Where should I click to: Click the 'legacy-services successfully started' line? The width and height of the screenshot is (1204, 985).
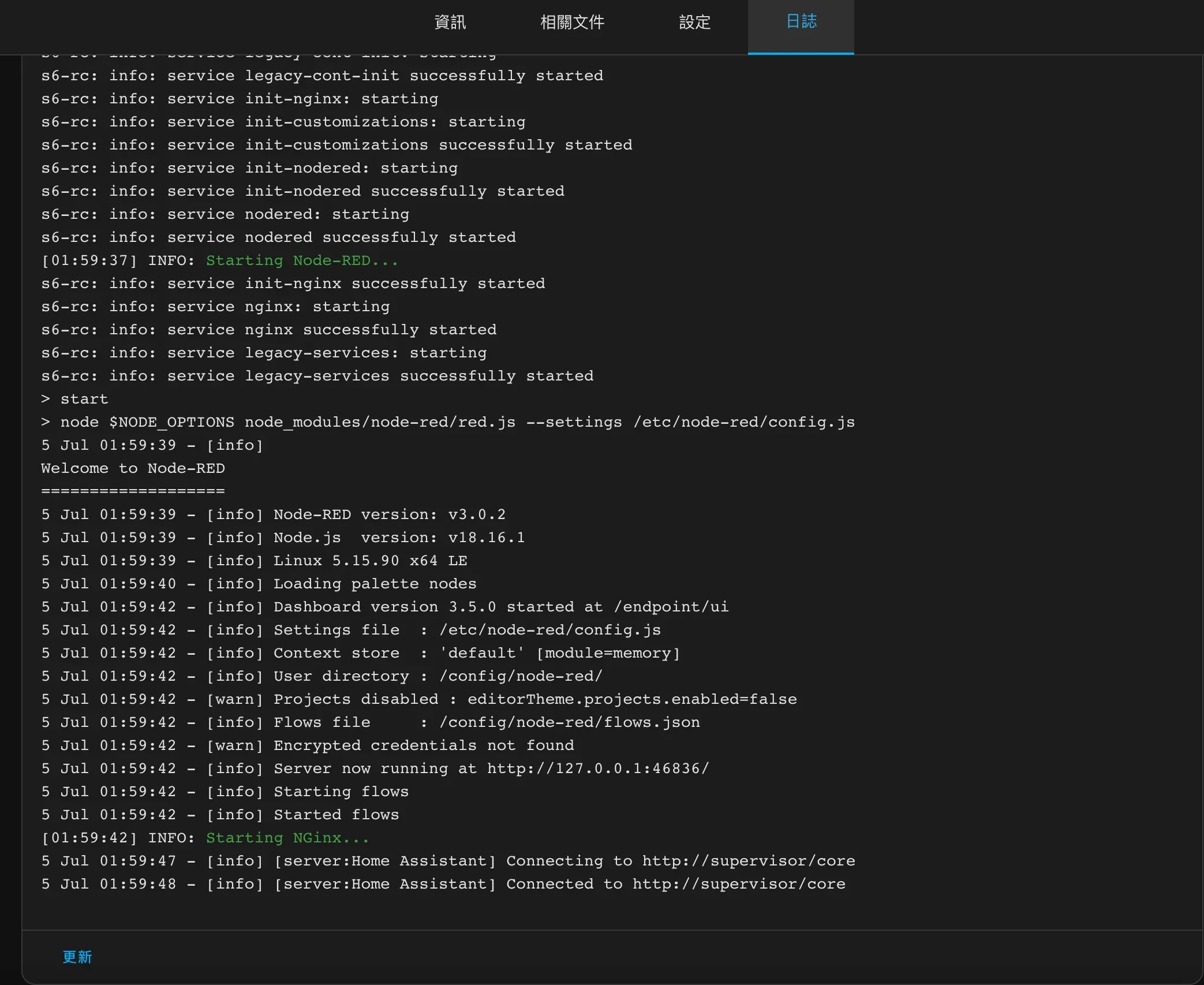pos(317,376)
